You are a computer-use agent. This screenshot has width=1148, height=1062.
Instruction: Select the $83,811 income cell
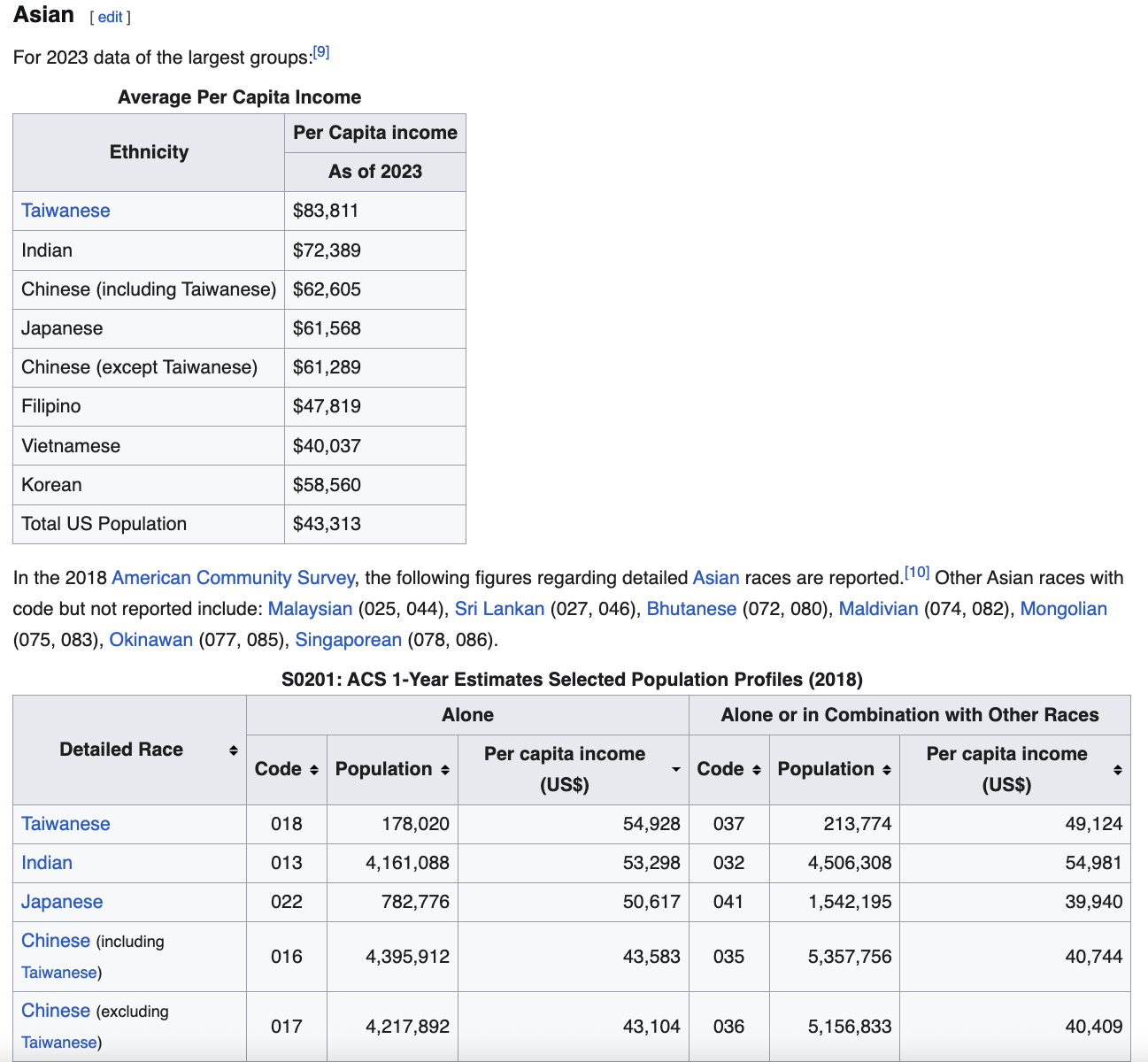(x=375, y=211)
